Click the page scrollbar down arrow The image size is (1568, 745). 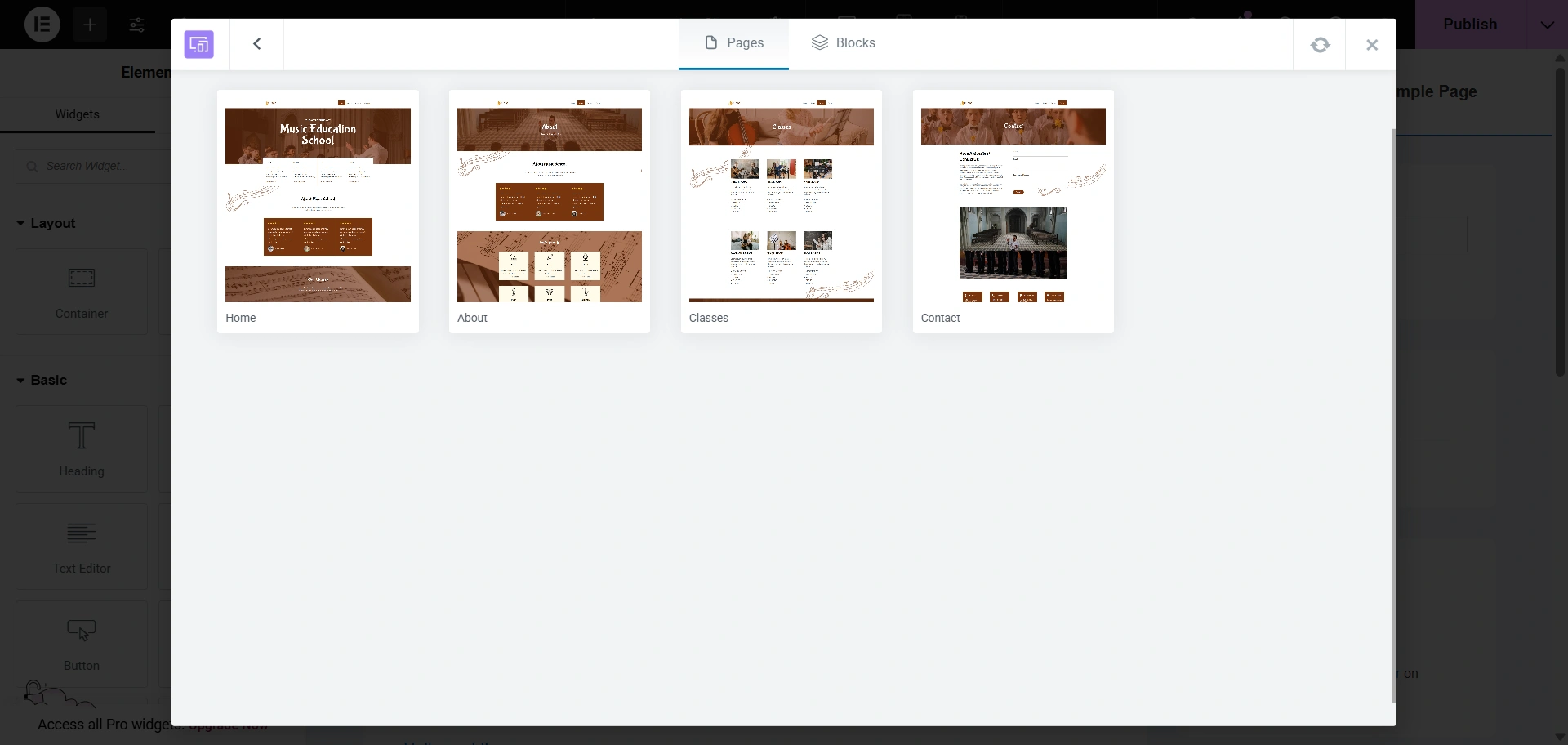click(1561, 737)
